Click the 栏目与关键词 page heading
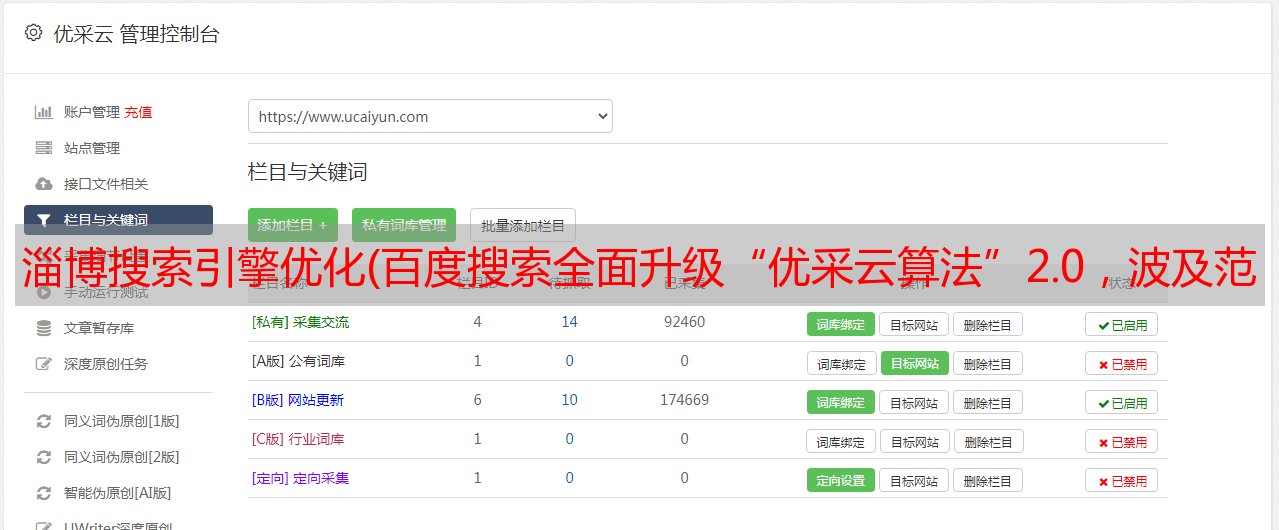Screen dimensions: 1279x530 (x=308, y=172)
